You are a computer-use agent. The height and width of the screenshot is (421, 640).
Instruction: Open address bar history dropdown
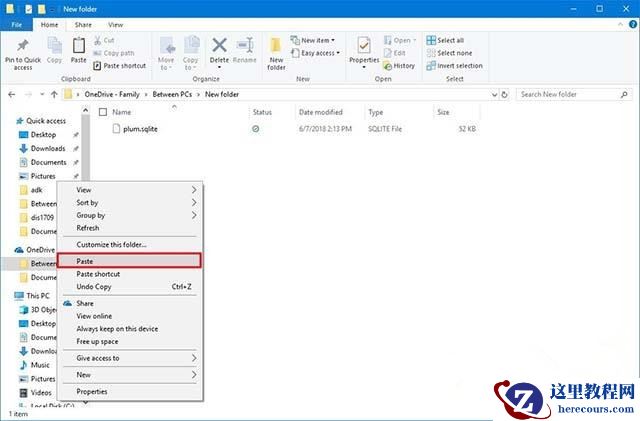coord(494,94)
